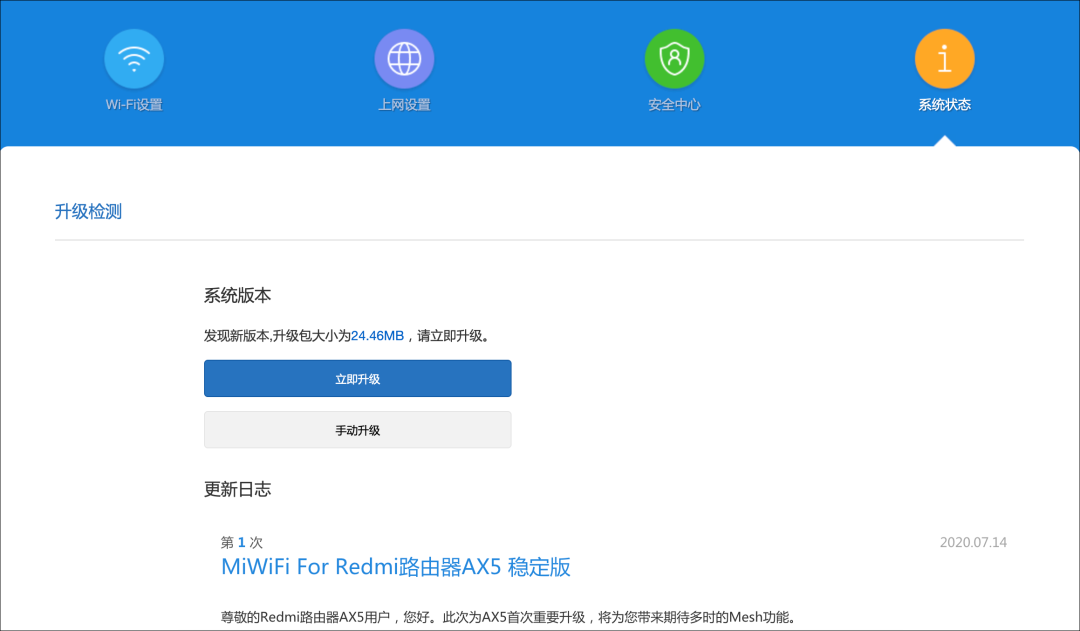
Task: Switch to the 系统状态 tab label
Action: click(944, 105)
